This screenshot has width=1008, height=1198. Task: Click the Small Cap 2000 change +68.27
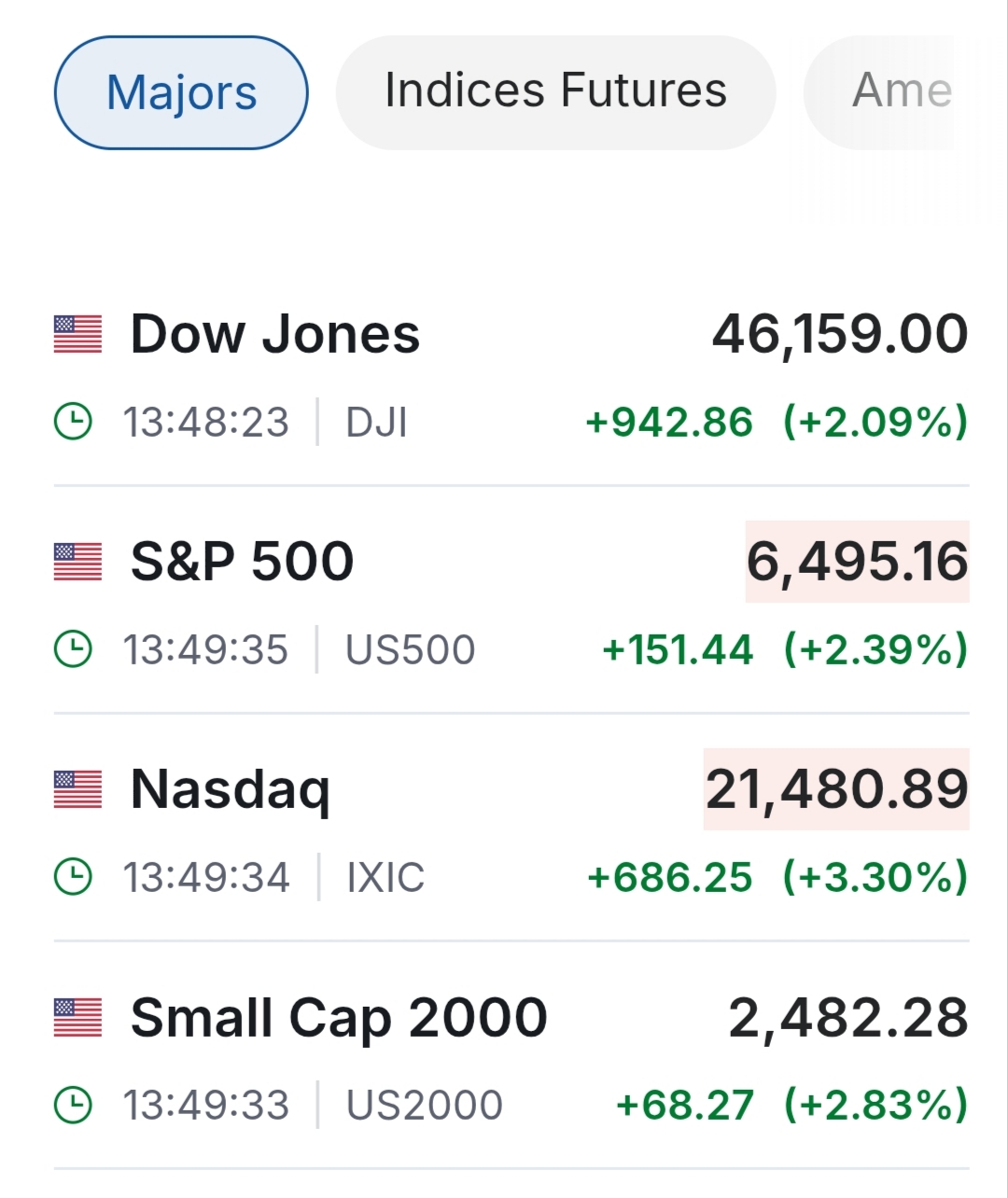pyautogui.click(x=684, y=1105)
